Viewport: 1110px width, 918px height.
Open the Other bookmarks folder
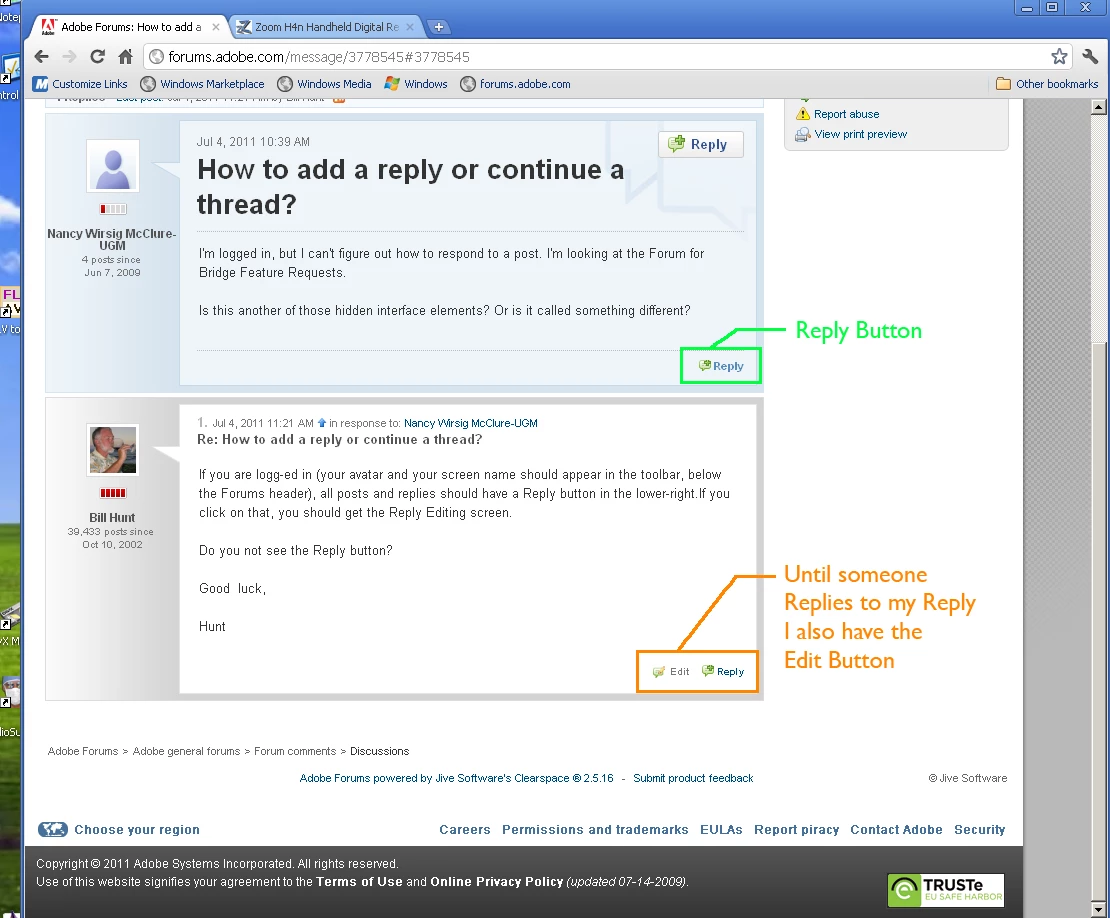click(x=1047, y=84)
